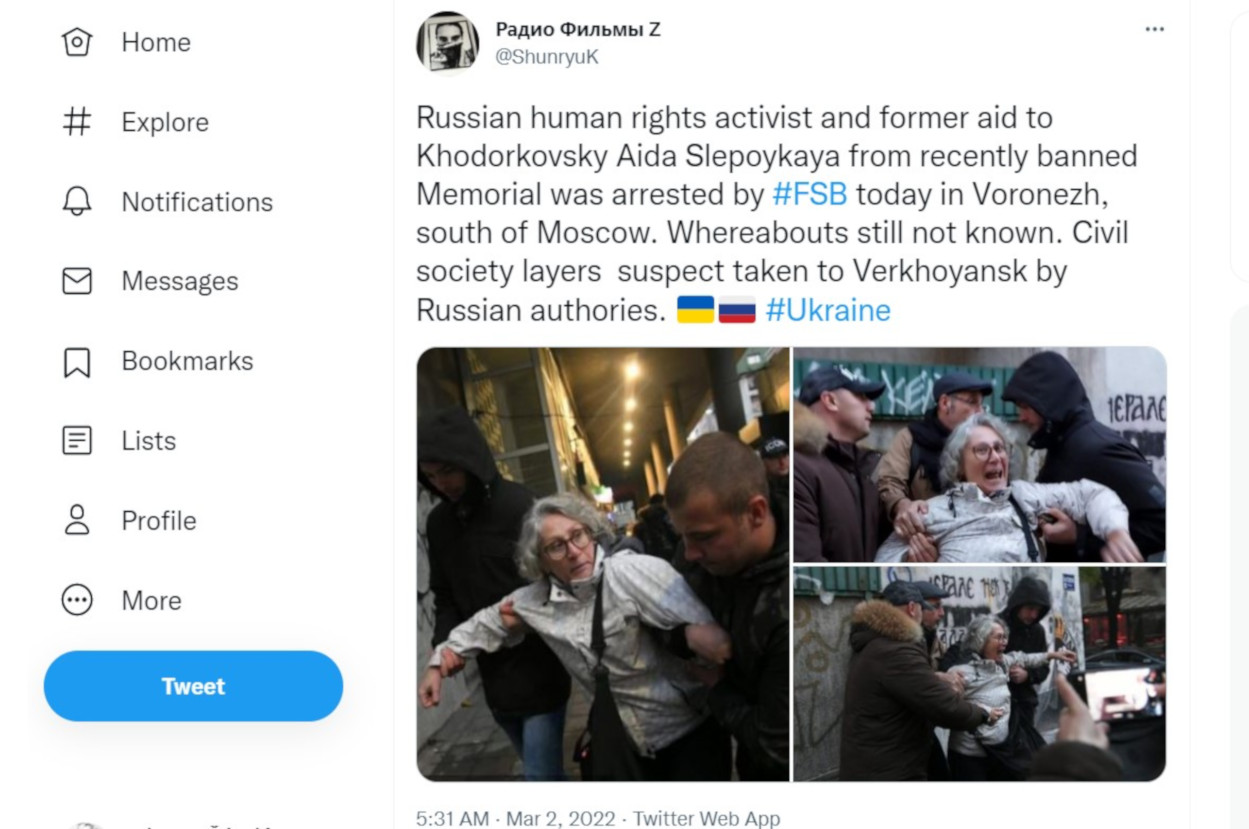Click the tweet author's avatar

[447, 43]
